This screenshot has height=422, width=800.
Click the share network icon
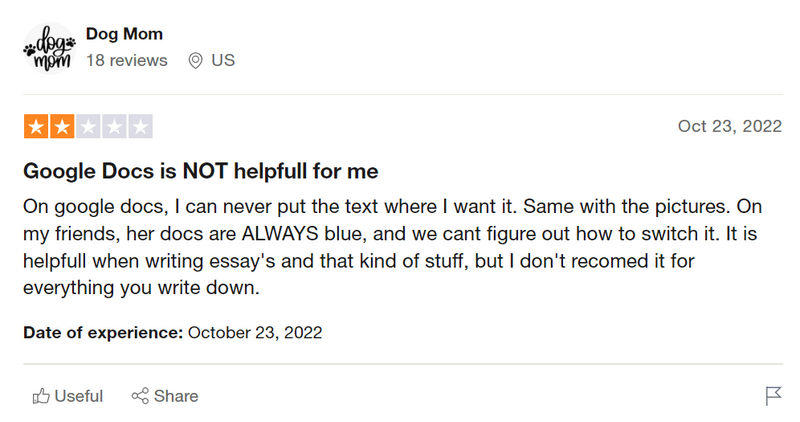(x=140, y=396)
